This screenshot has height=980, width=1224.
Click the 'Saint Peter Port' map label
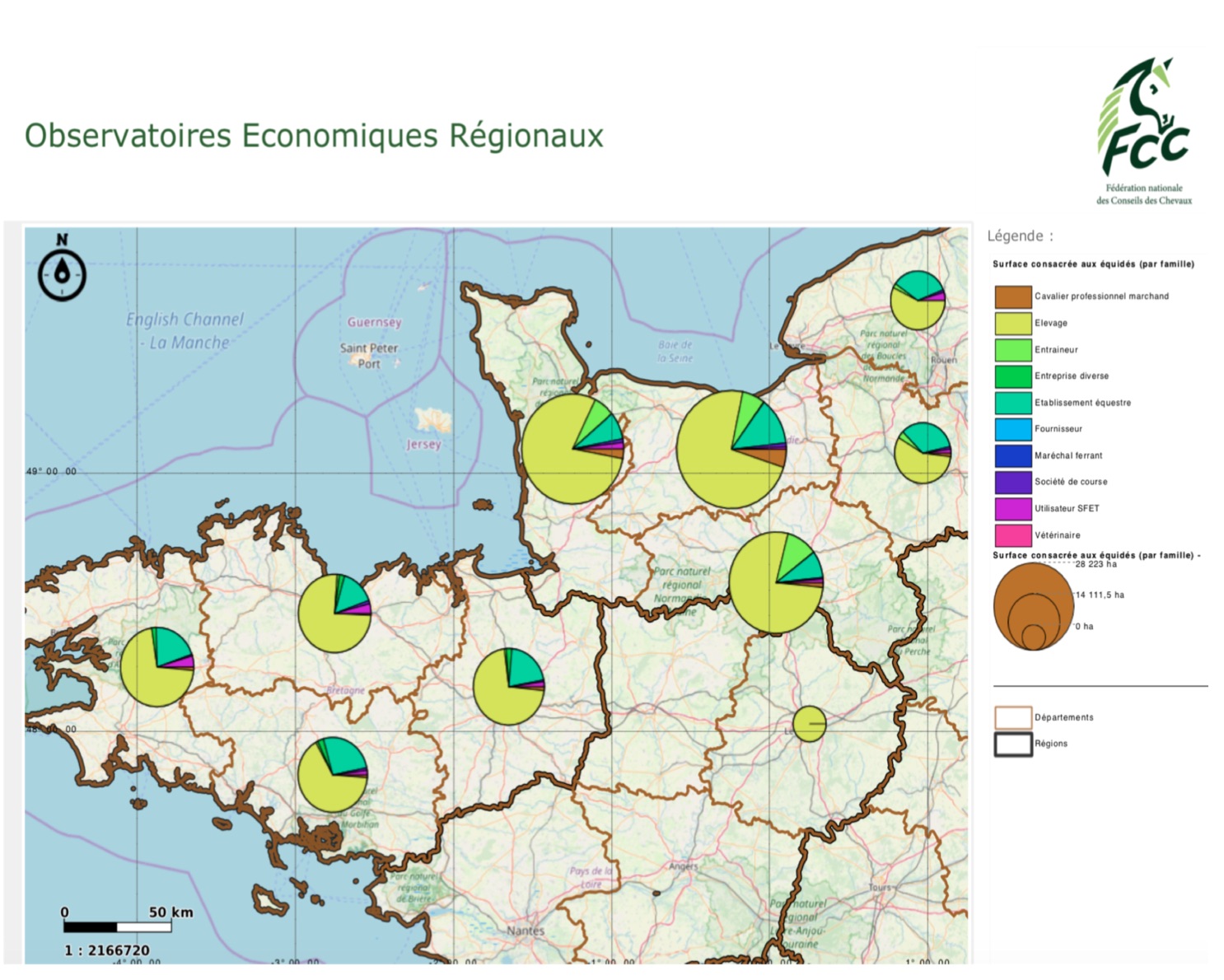pos(369,356)
